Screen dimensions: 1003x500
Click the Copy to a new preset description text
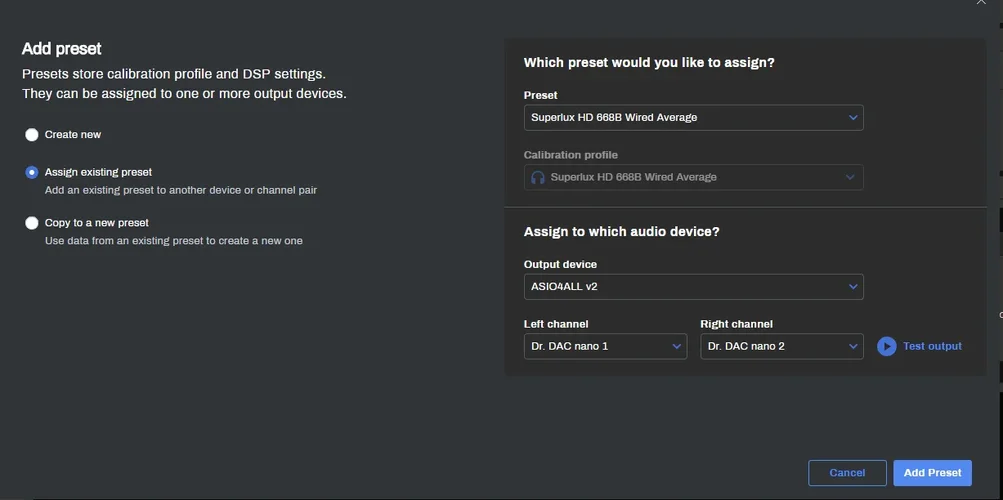(x=173, y=241)
